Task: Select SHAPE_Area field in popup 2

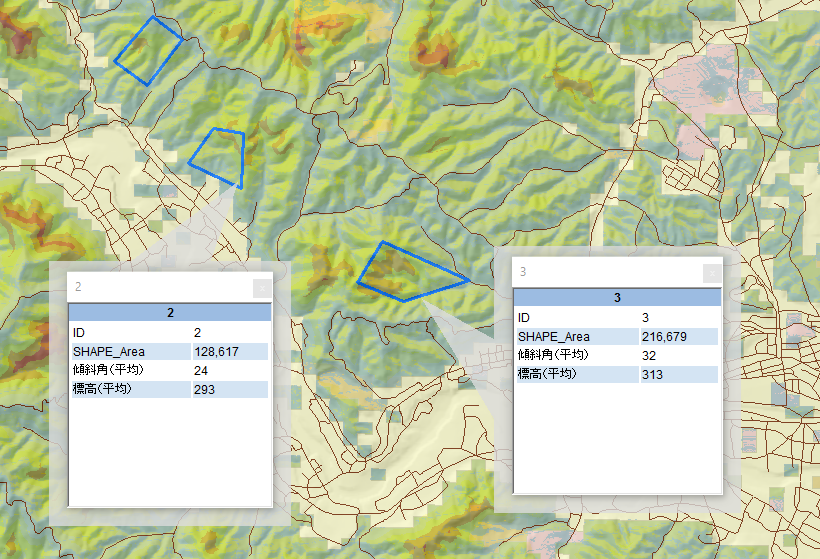Action: point(109,351)
